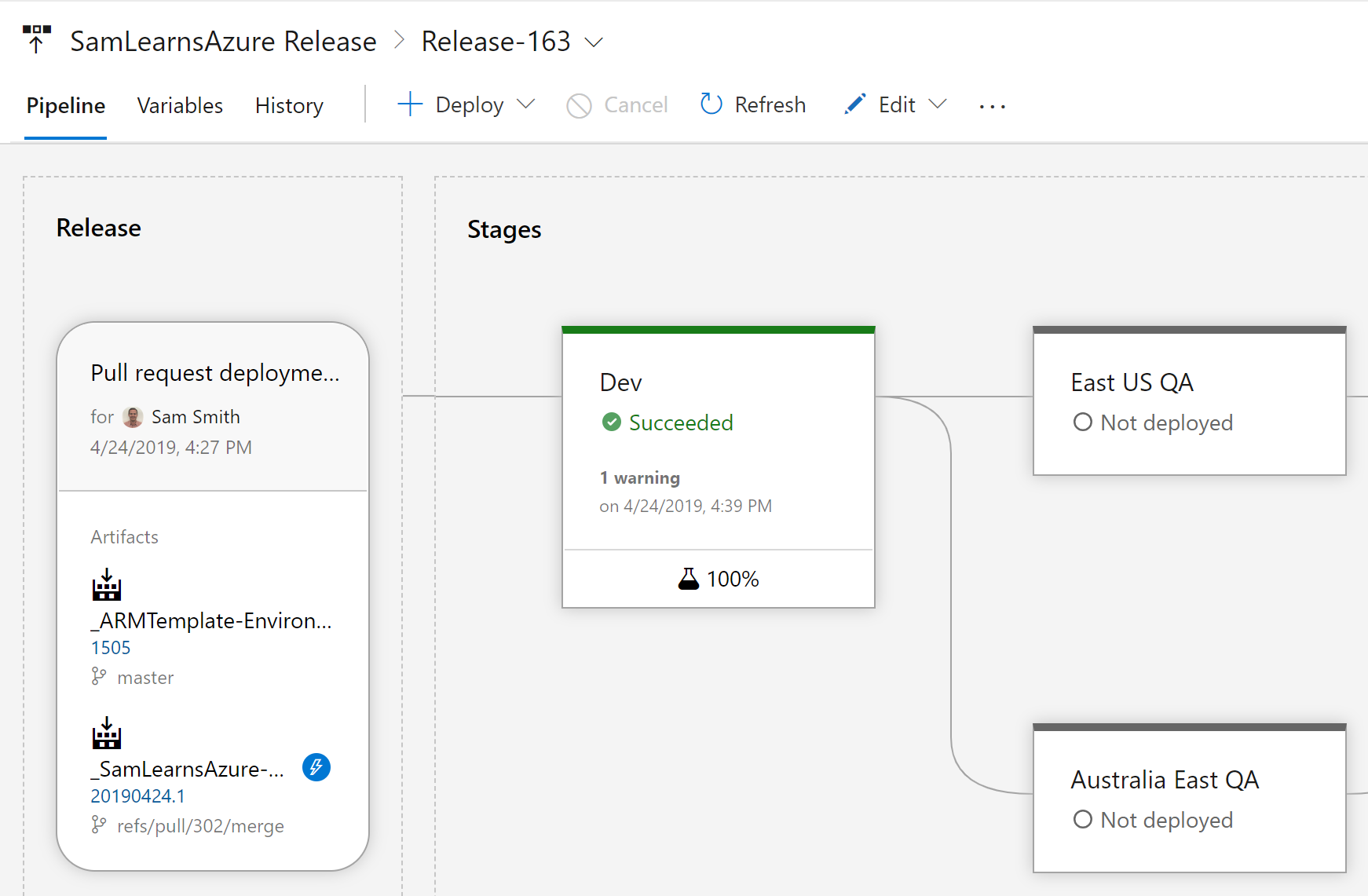
Task: Click the Edit pencil icon
Action: pos(855,104)
